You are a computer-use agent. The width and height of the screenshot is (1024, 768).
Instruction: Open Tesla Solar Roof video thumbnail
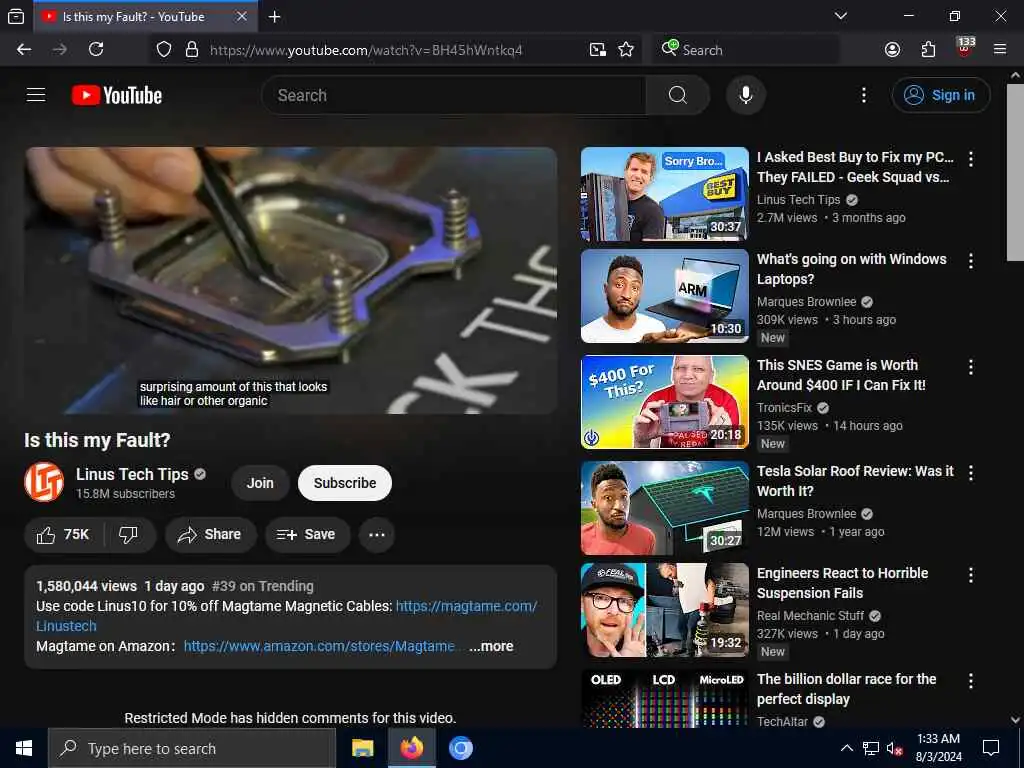[x=665, y=507]
